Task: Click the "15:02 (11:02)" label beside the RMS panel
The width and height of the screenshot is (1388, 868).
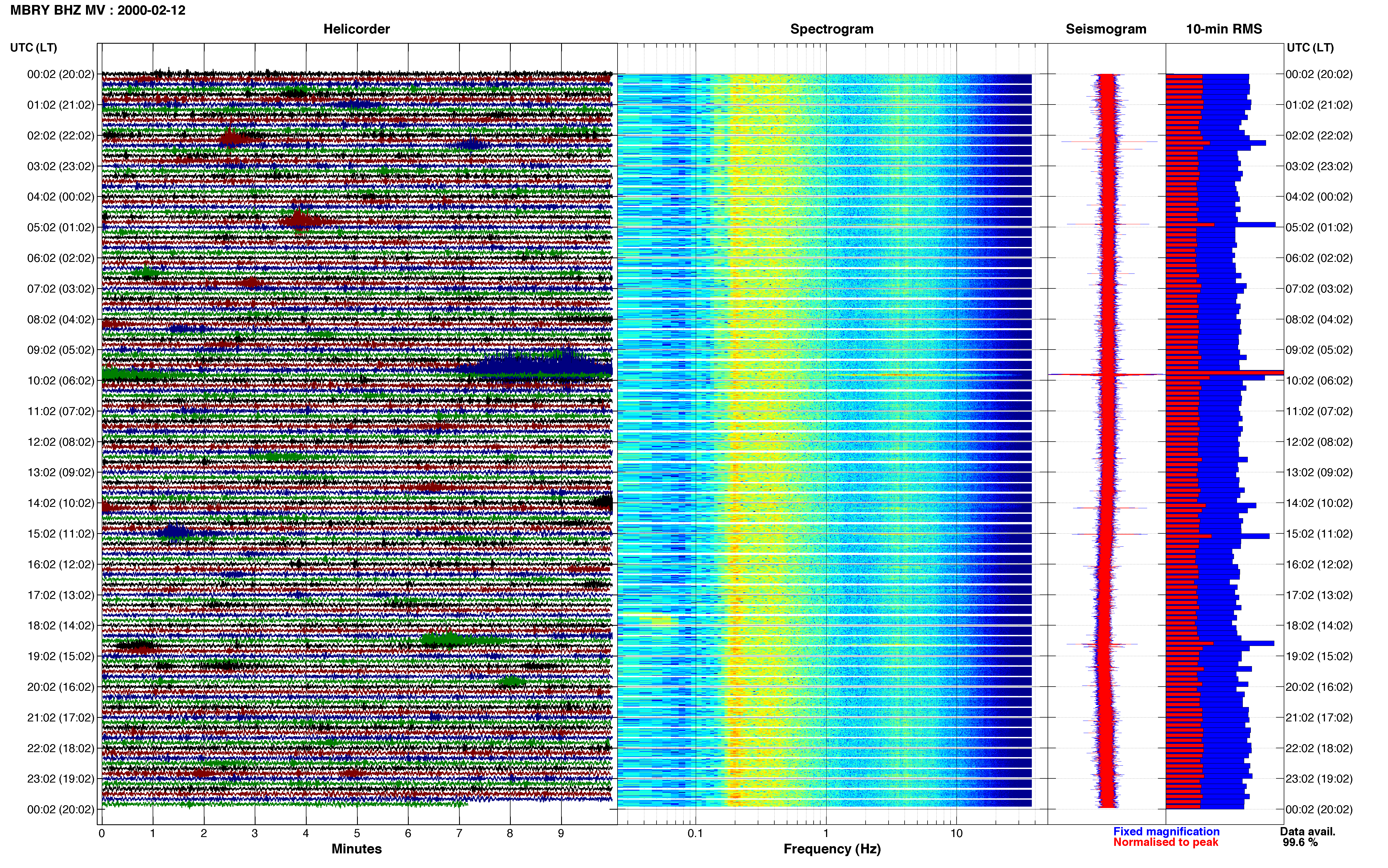Action: 1319,534
